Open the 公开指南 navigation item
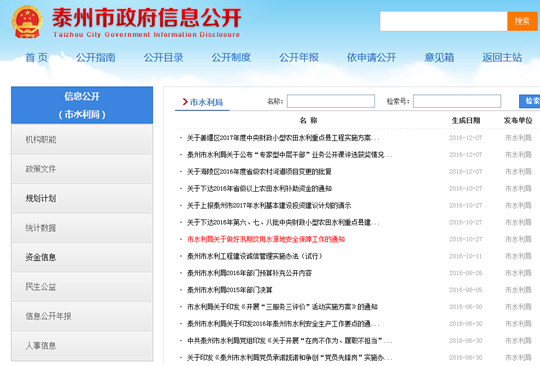Screen dimensions: 540x366 (96, 57)
